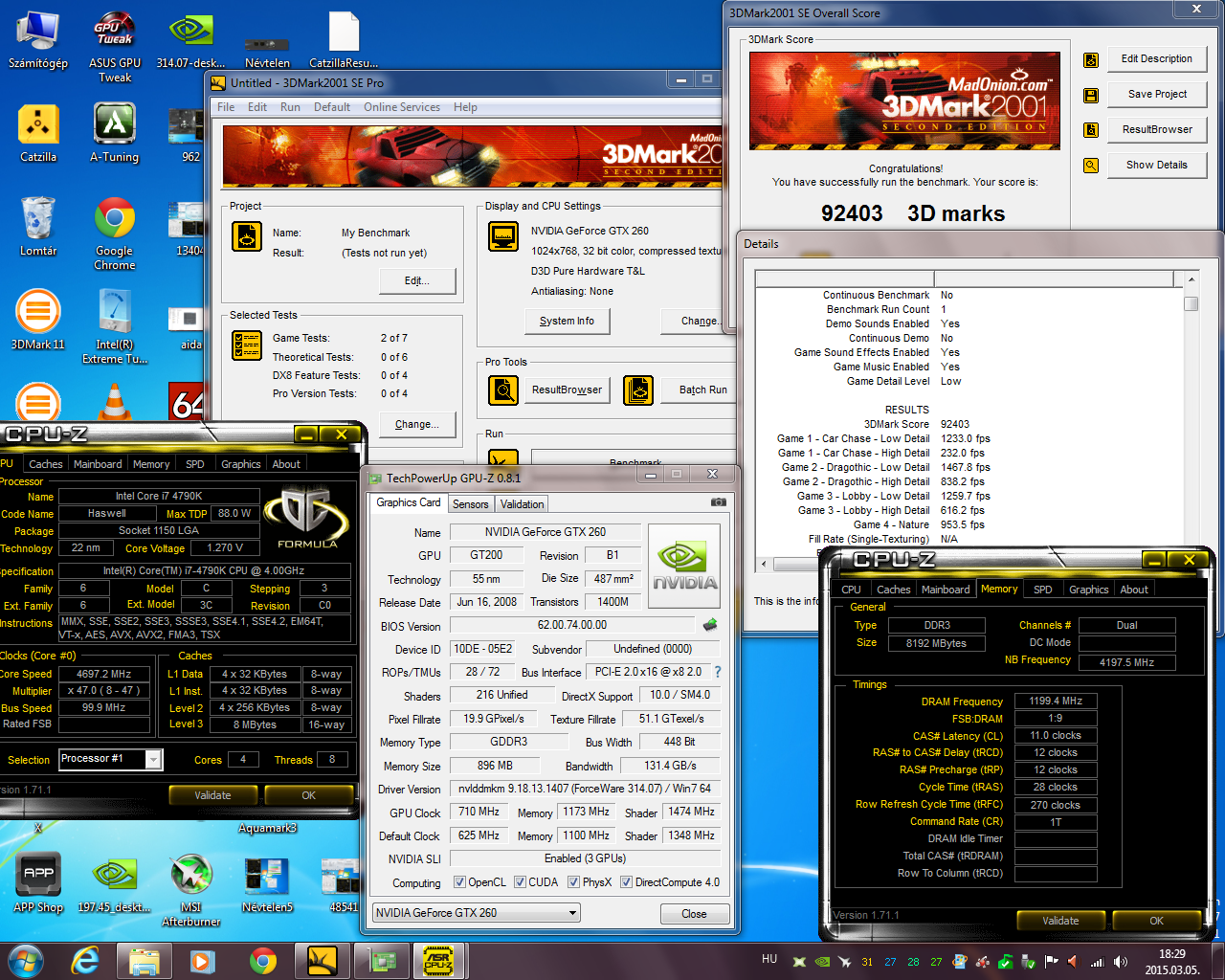This screenshot has height=980, width=1225.
Task: Click the GPU-Z screenshot camera icon
Action: click(718, 501)
